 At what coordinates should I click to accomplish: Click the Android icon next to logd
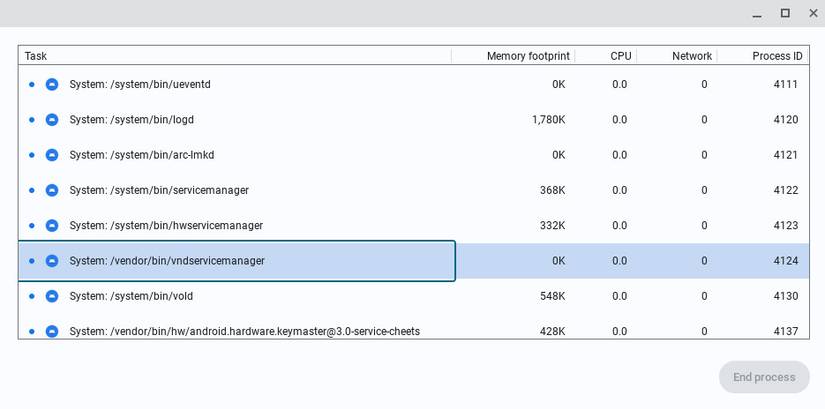click(52, 120)
